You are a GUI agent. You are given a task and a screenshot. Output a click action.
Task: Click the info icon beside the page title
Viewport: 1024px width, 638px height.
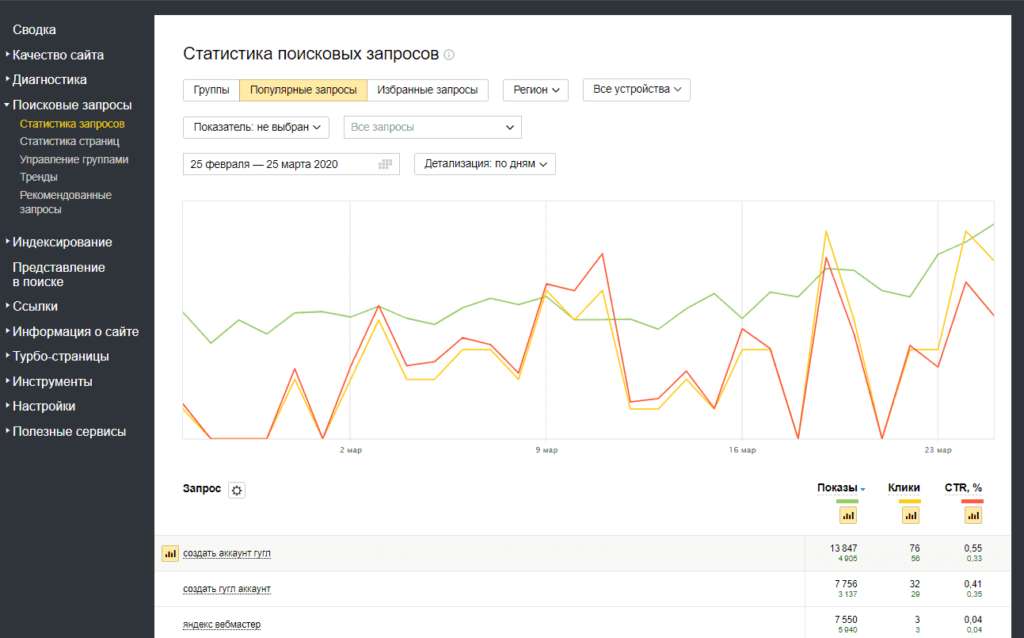[449, 55]
